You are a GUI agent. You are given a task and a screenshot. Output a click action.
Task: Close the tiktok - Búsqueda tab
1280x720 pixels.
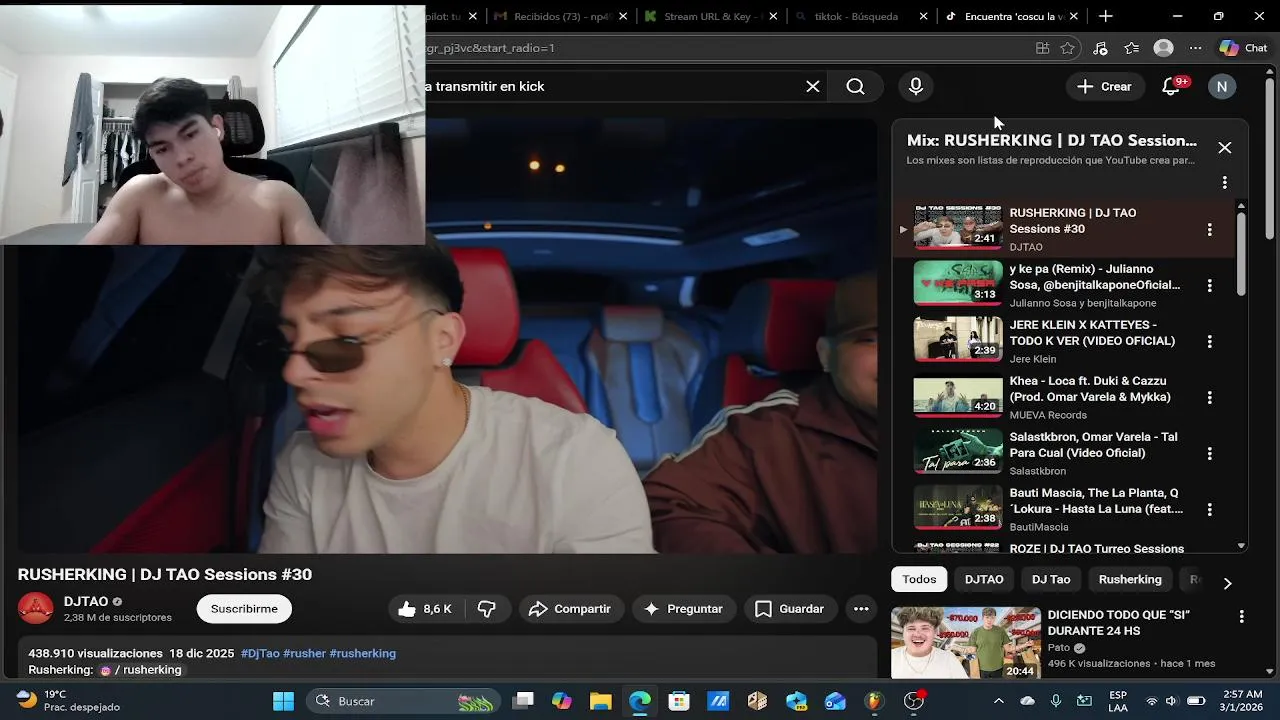tap(923, 16)
